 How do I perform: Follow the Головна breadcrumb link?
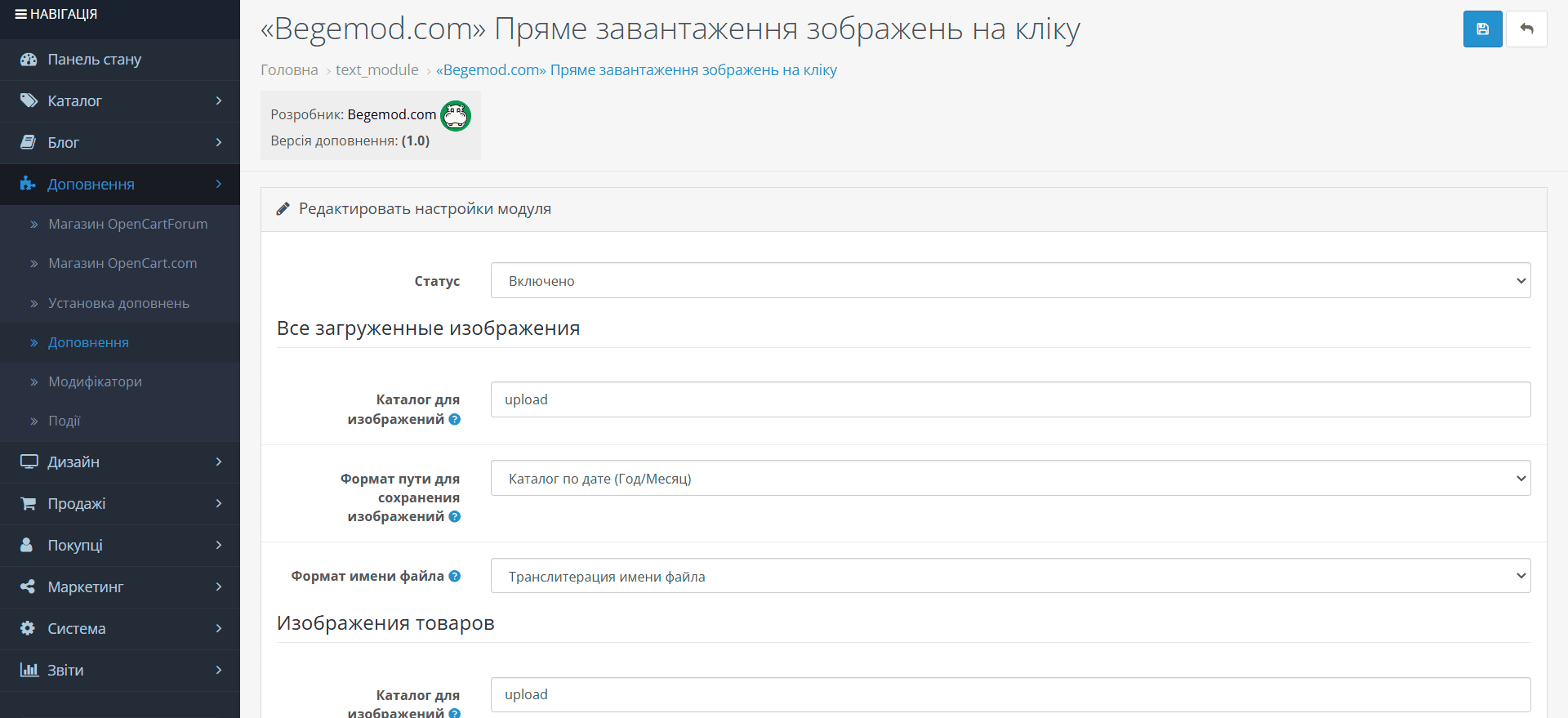289,70
